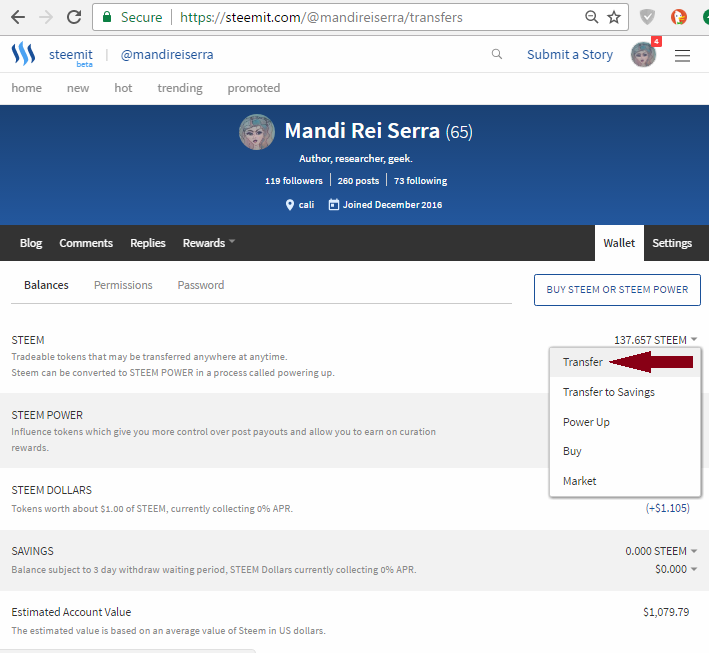Screen dimensions: 709x653
Task: Click the Author, researcher, geek. bio
Action: coord(355,159)
